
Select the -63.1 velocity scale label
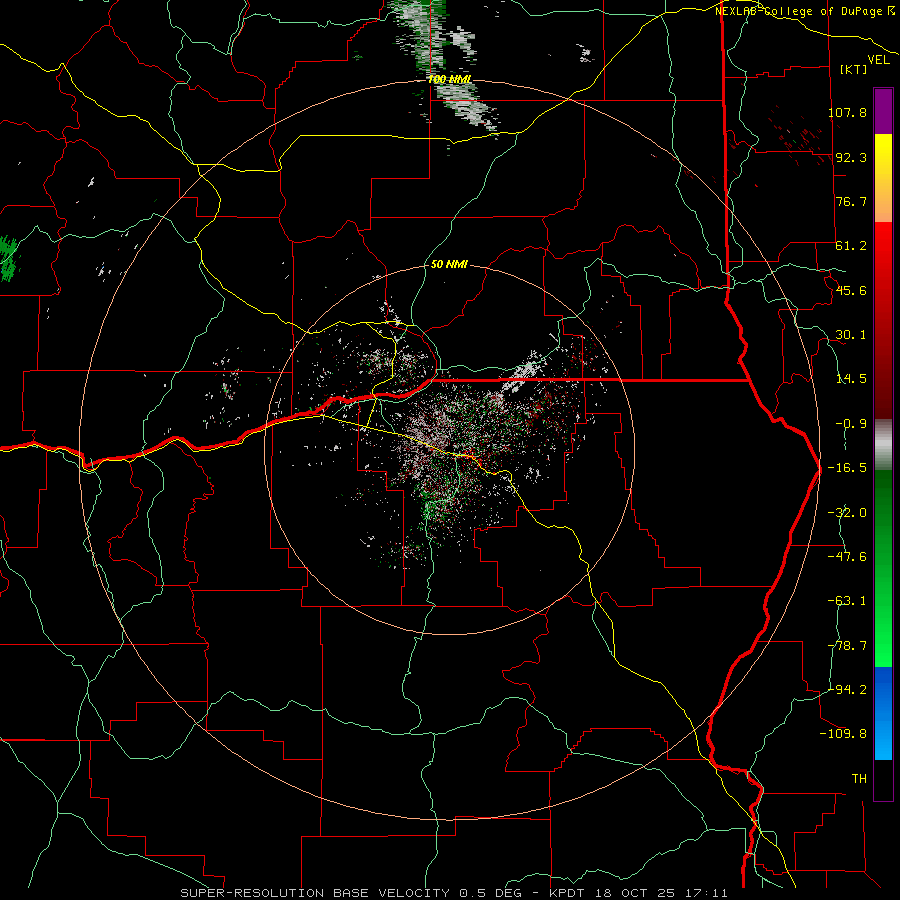pyautogui.click(x=847, y=601)
